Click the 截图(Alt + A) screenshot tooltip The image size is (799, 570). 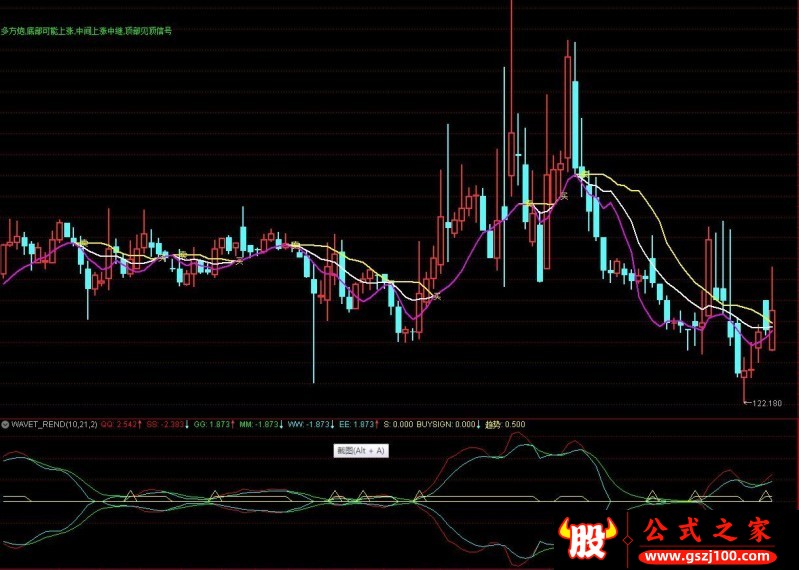tap(361, 451)
